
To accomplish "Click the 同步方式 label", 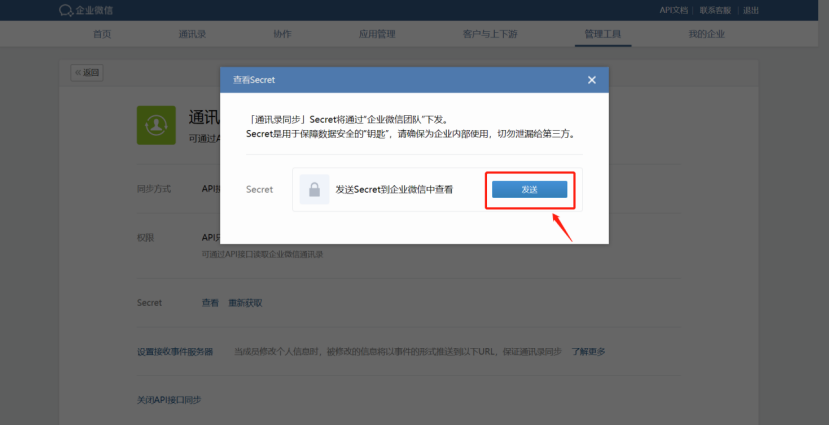I will [154, 189].
